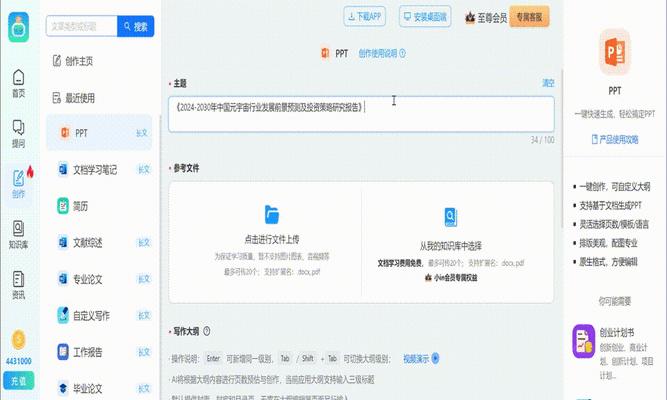This screenshot has width=667, height=400.
Task: Click the 专属客服 button
Action: point(529,17)
